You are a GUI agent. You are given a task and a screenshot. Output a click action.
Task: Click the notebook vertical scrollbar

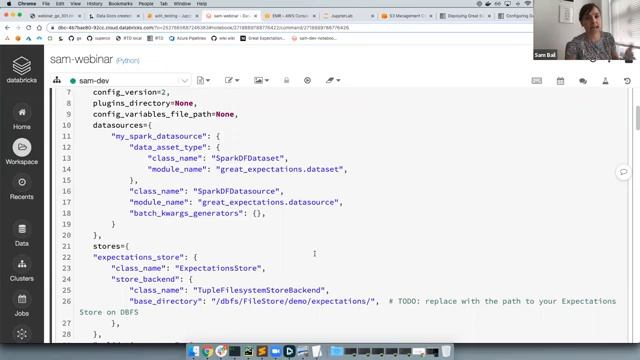click(637, 118)
